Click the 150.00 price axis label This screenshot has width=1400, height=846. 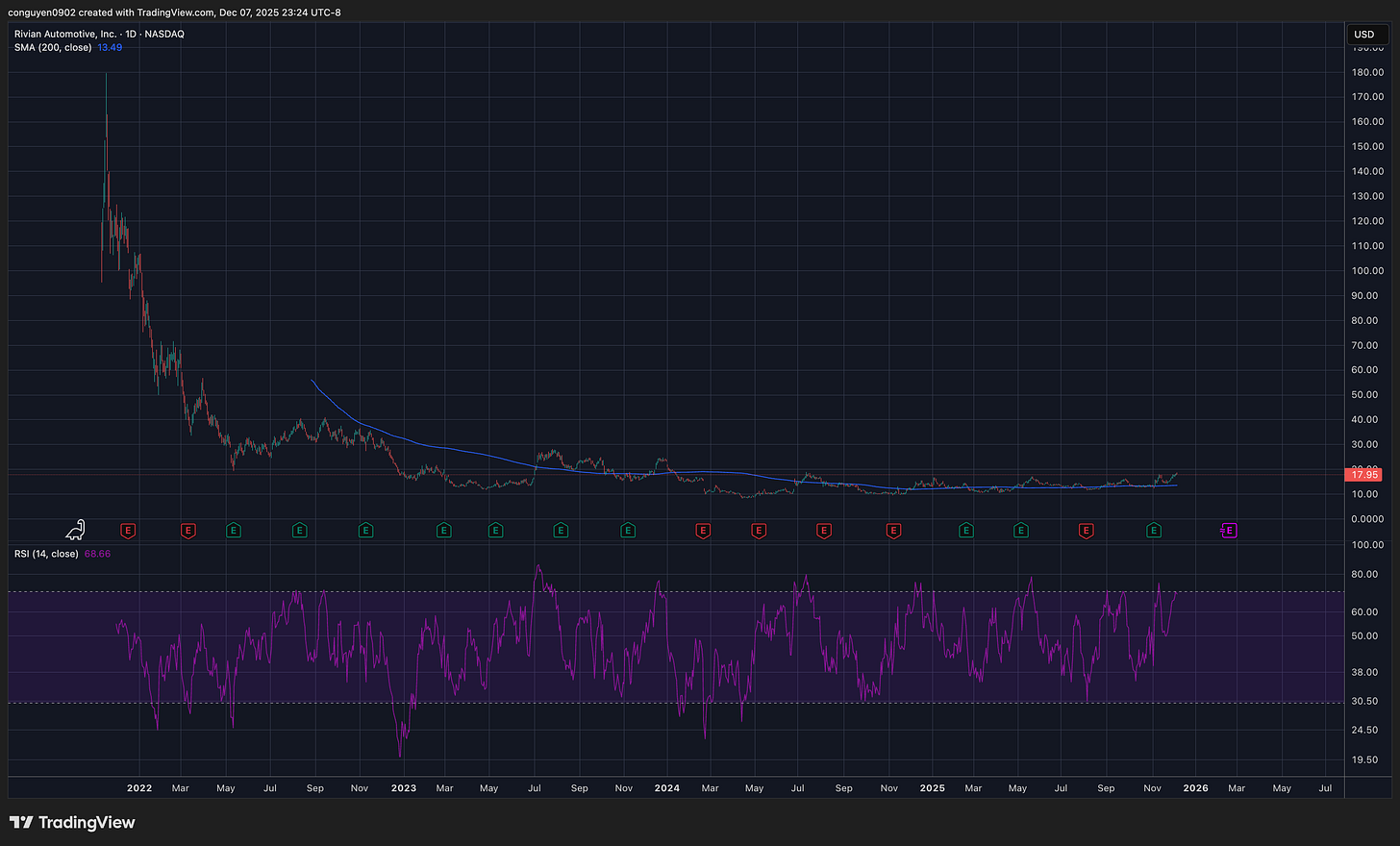click(1367, 147)
